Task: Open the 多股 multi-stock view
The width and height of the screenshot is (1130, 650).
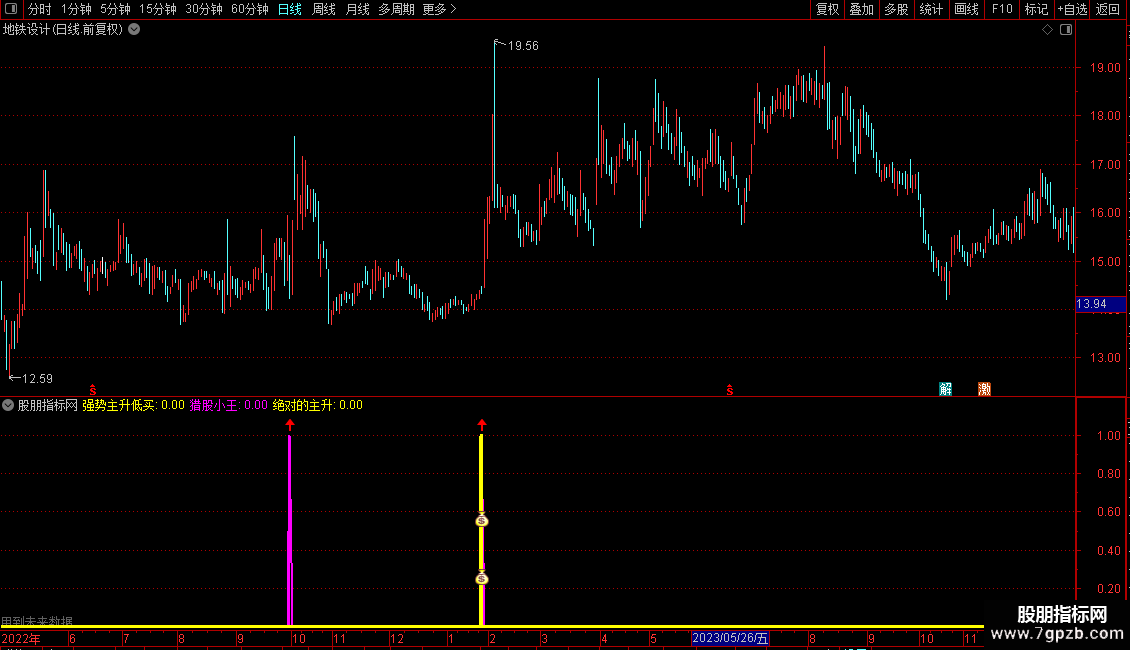Action: click(896, 9)
